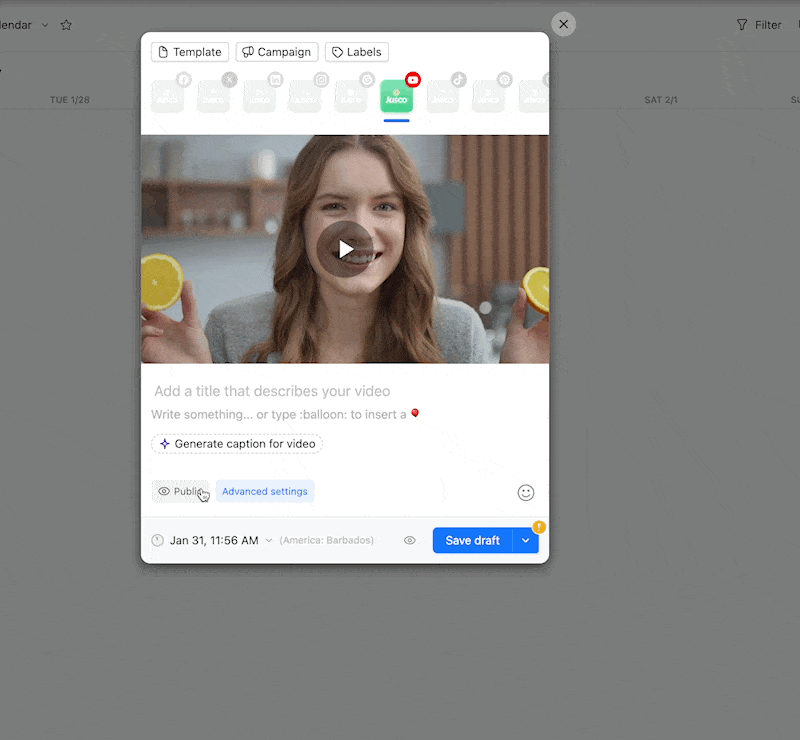Expand the Save draft options arrow
This screenshot has height=740, width=800.
tap(526, 540)
